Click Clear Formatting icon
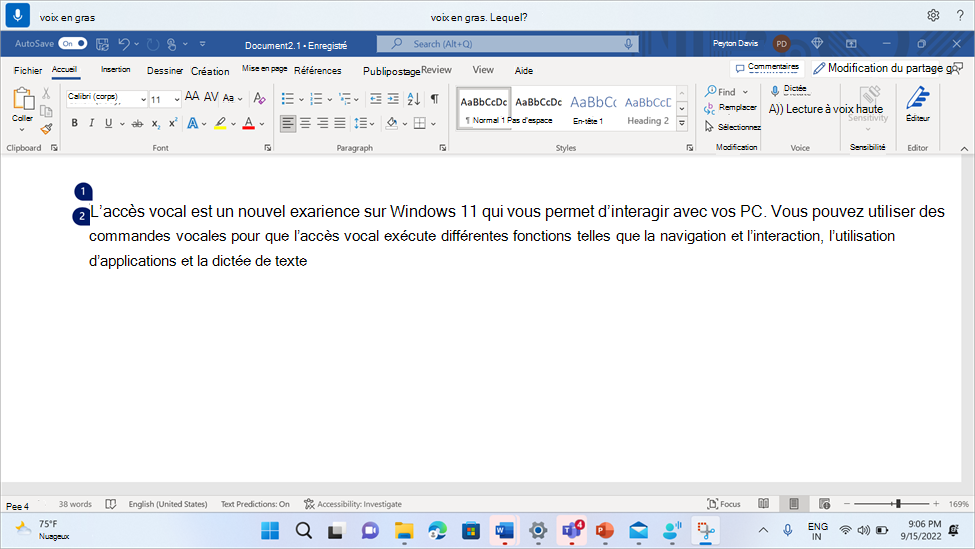The image size is (975, 549). tap(259, 98)
